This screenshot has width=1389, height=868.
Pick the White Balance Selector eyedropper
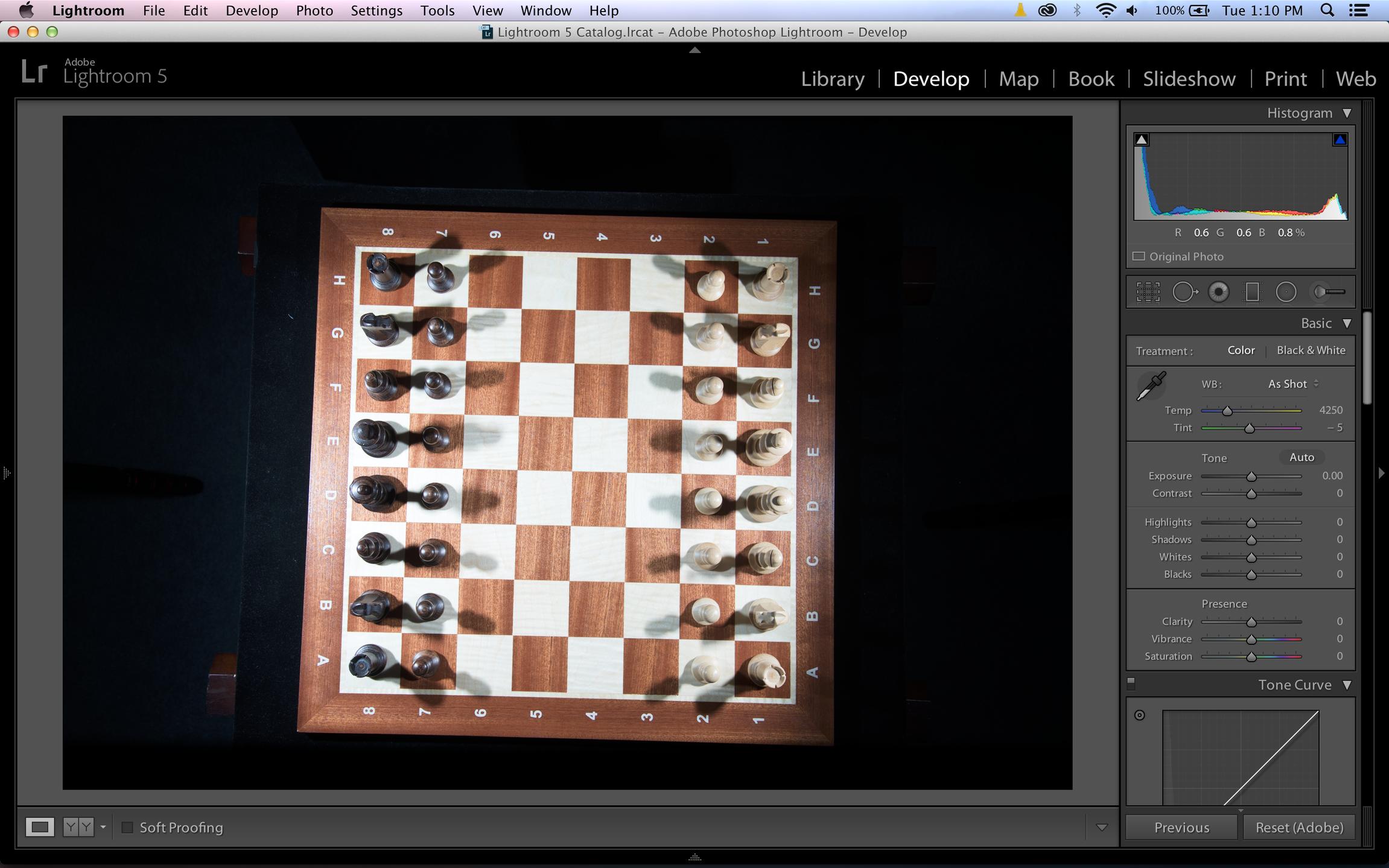pyautogui.click(x=1151, y=386)
